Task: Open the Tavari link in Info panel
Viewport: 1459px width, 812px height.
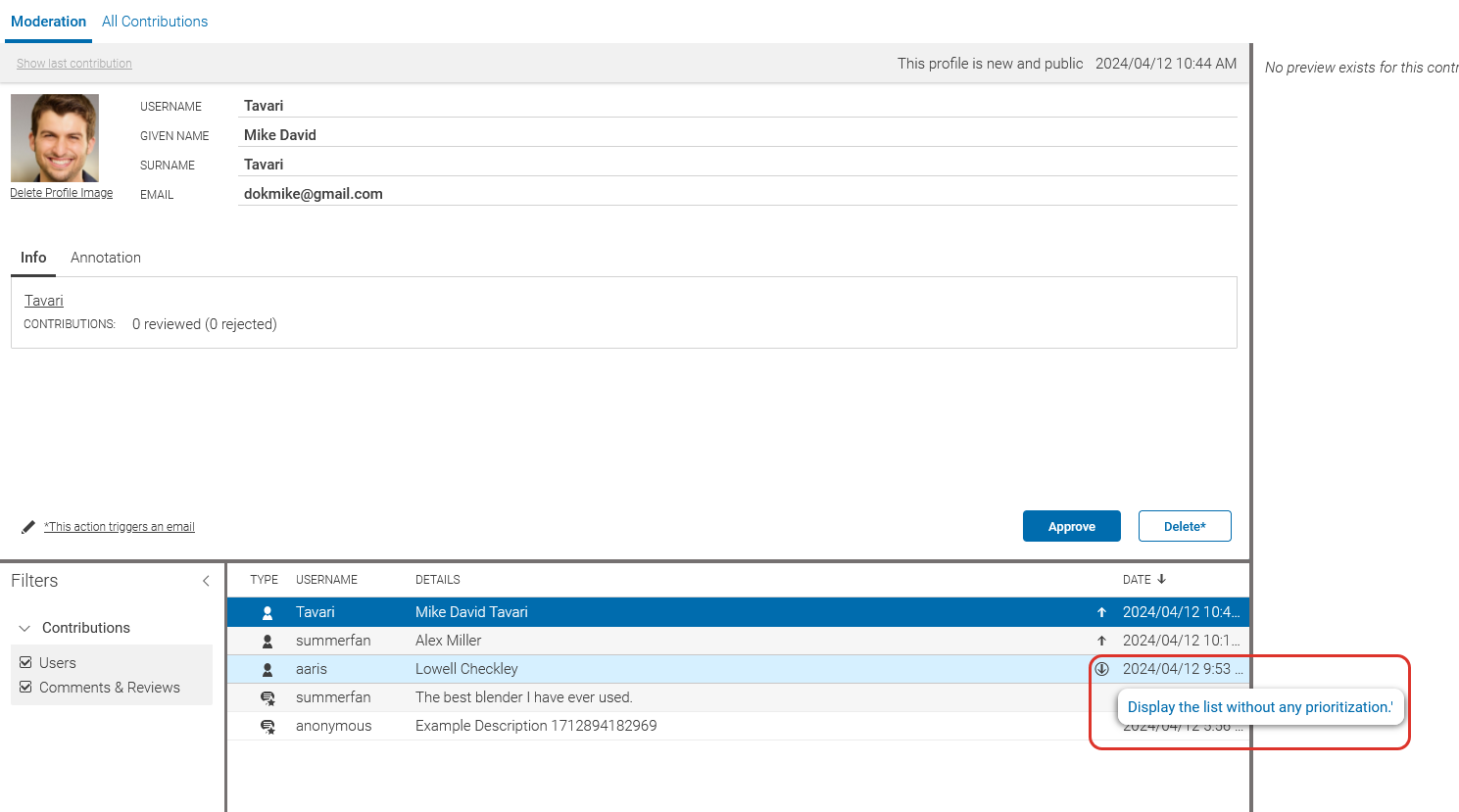Action: coord(44,301)
